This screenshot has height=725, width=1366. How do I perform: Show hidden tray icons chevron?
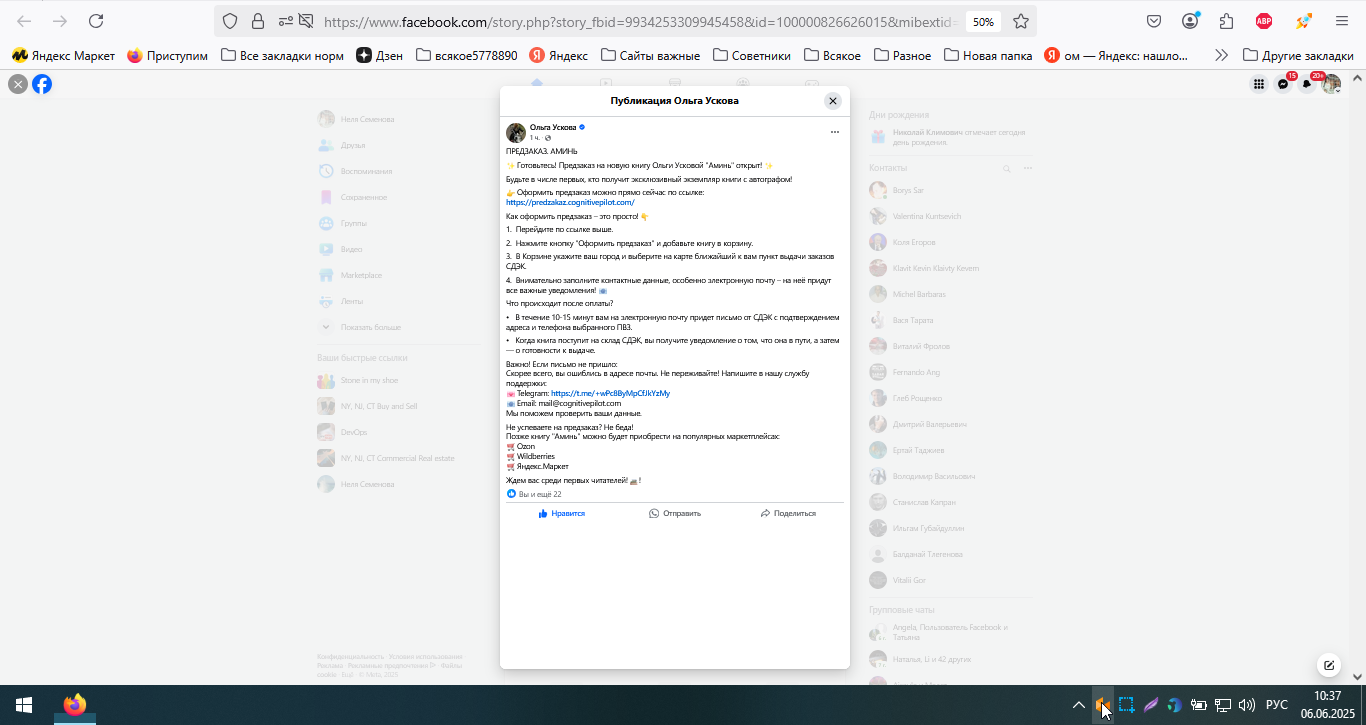coord(1078,705)
